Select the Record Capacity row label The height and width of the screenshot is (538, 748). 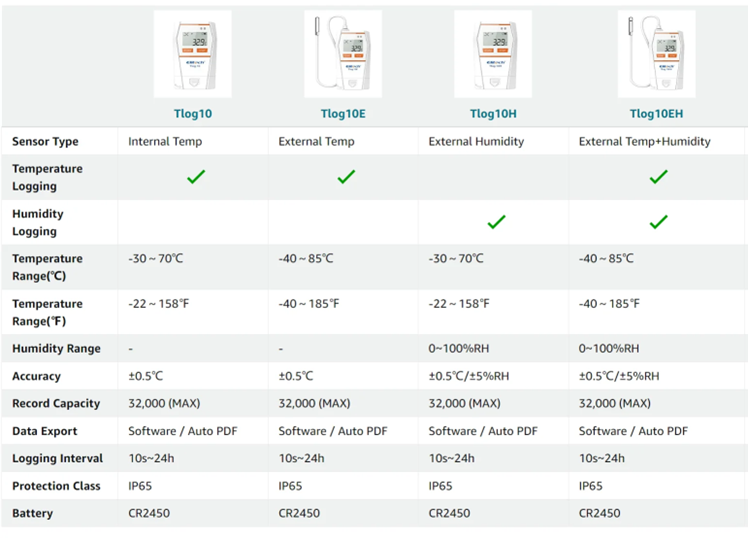[x=56, y=404]
